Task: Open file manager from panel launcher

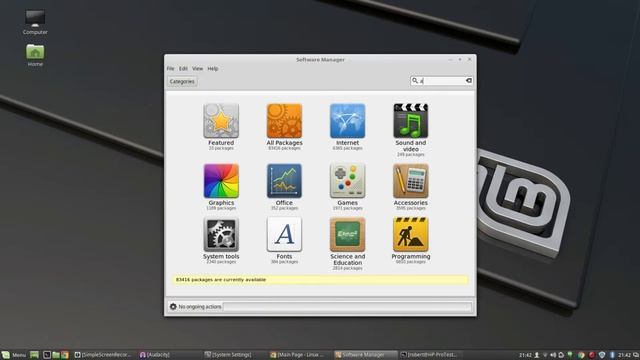Action: pyautogui.click(x=56, y=355)
